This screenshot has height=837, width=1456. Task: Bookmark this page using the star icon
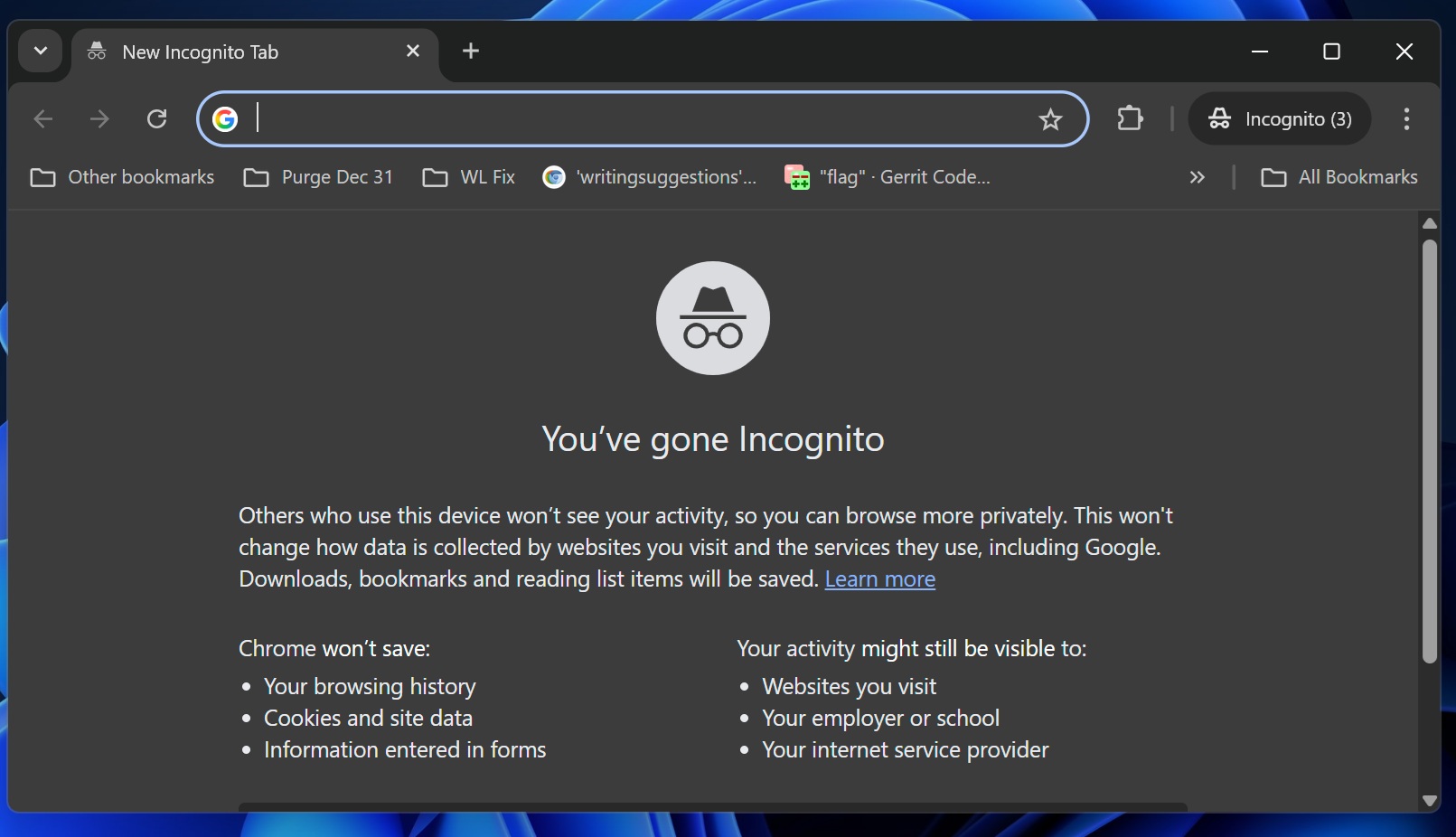click(x=1050, y=118)
